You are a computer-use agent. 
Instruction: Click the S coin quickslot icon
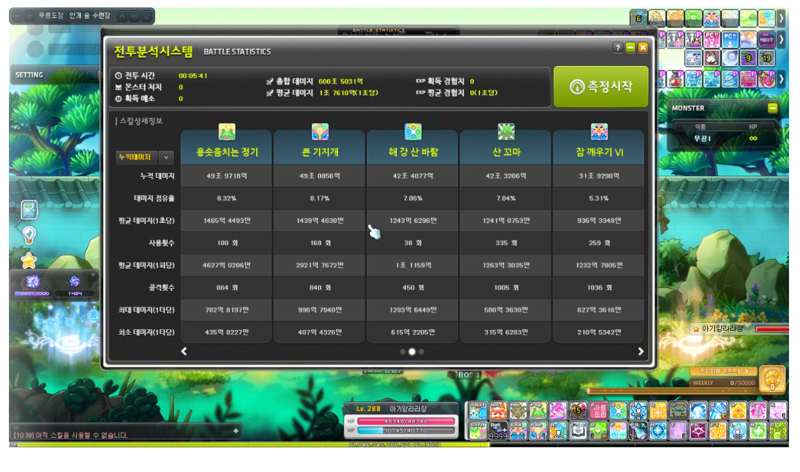[578, 410]
